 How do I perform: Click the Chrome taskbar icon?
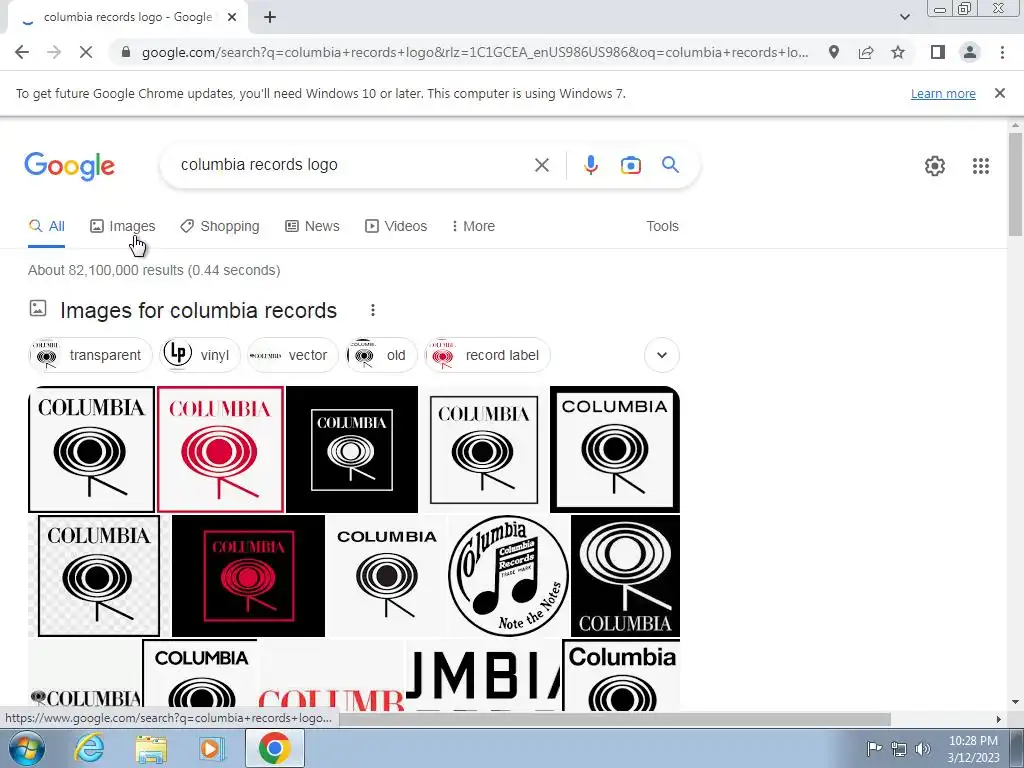coord(274,748)
